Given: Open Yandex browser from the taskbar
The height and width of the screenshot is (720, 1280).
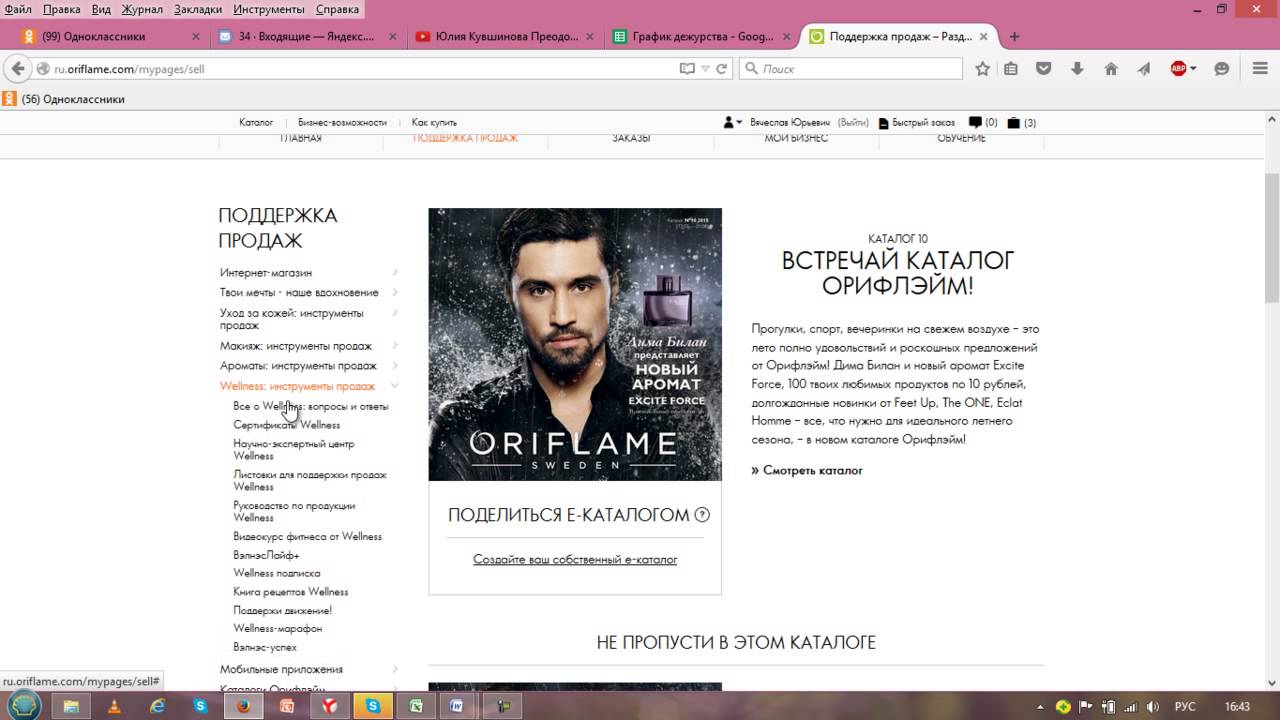Looking at the screenshot, I should tap(329, 706).
